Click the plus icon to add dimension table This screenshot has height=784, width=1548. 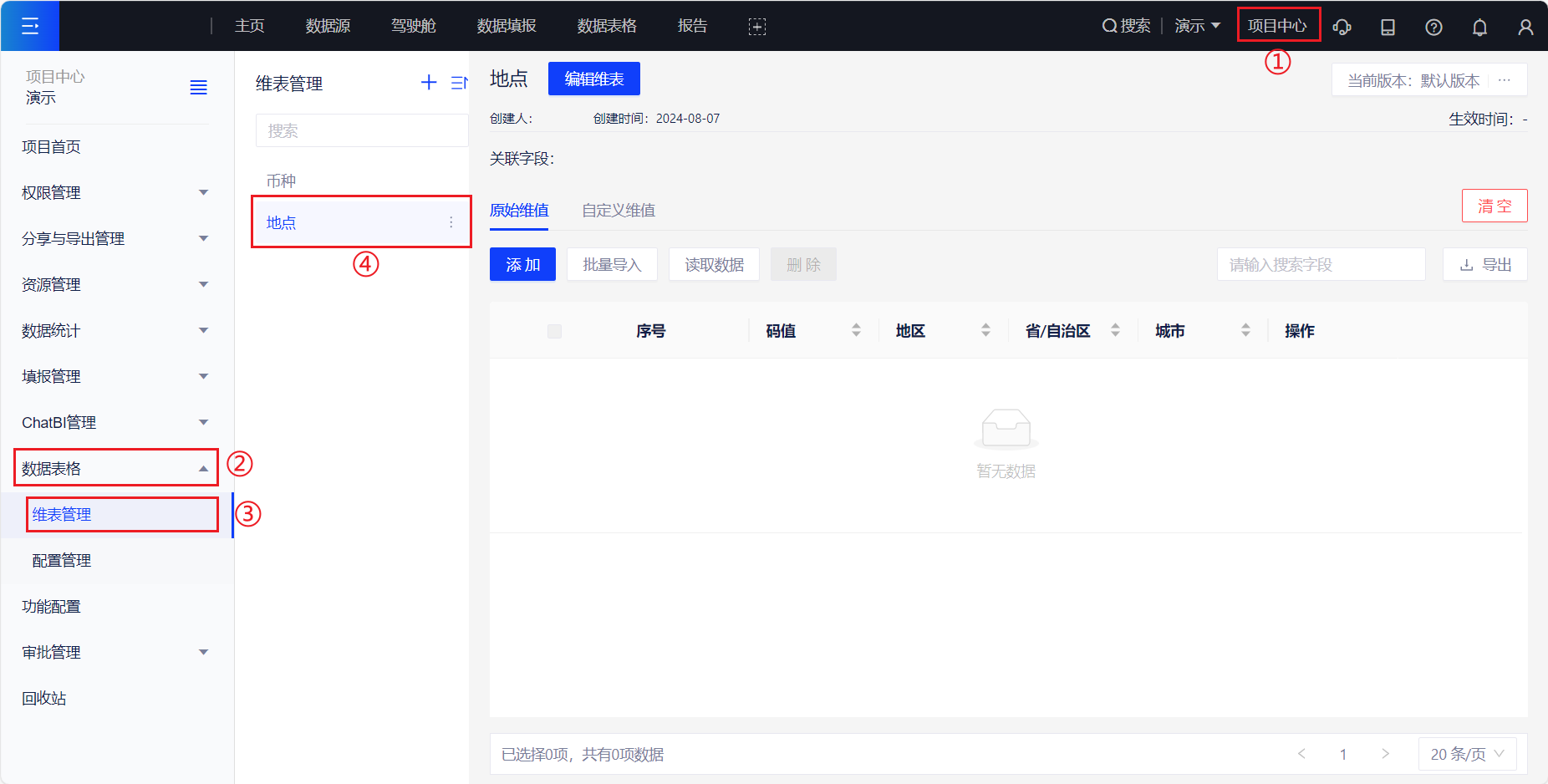(x=429, y=82)
